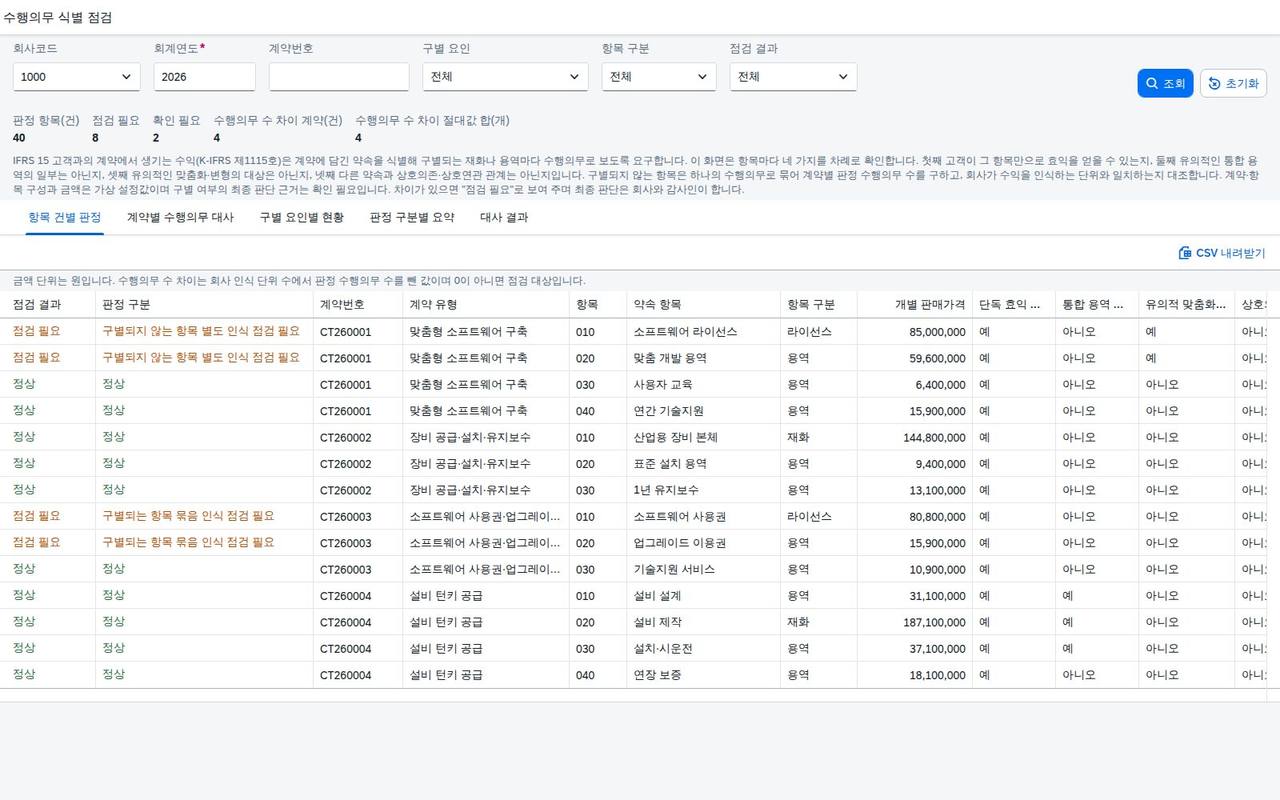This screenshot has height=800, width=1280.
Task: Focus the 회계연도 field containing 2026
Action: (x=205, y=77)
